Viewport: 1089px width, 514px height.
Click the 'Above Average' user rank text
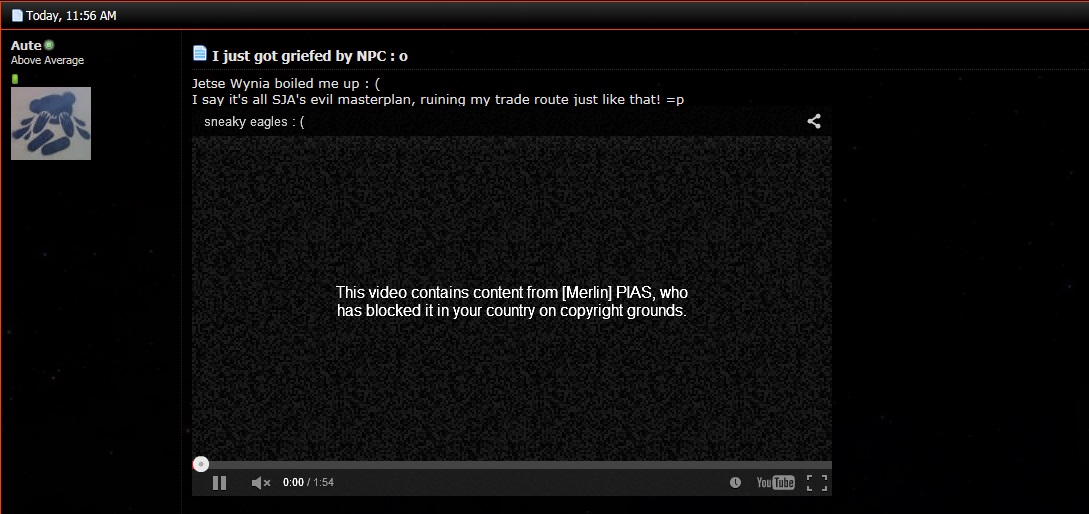(47, 60)
